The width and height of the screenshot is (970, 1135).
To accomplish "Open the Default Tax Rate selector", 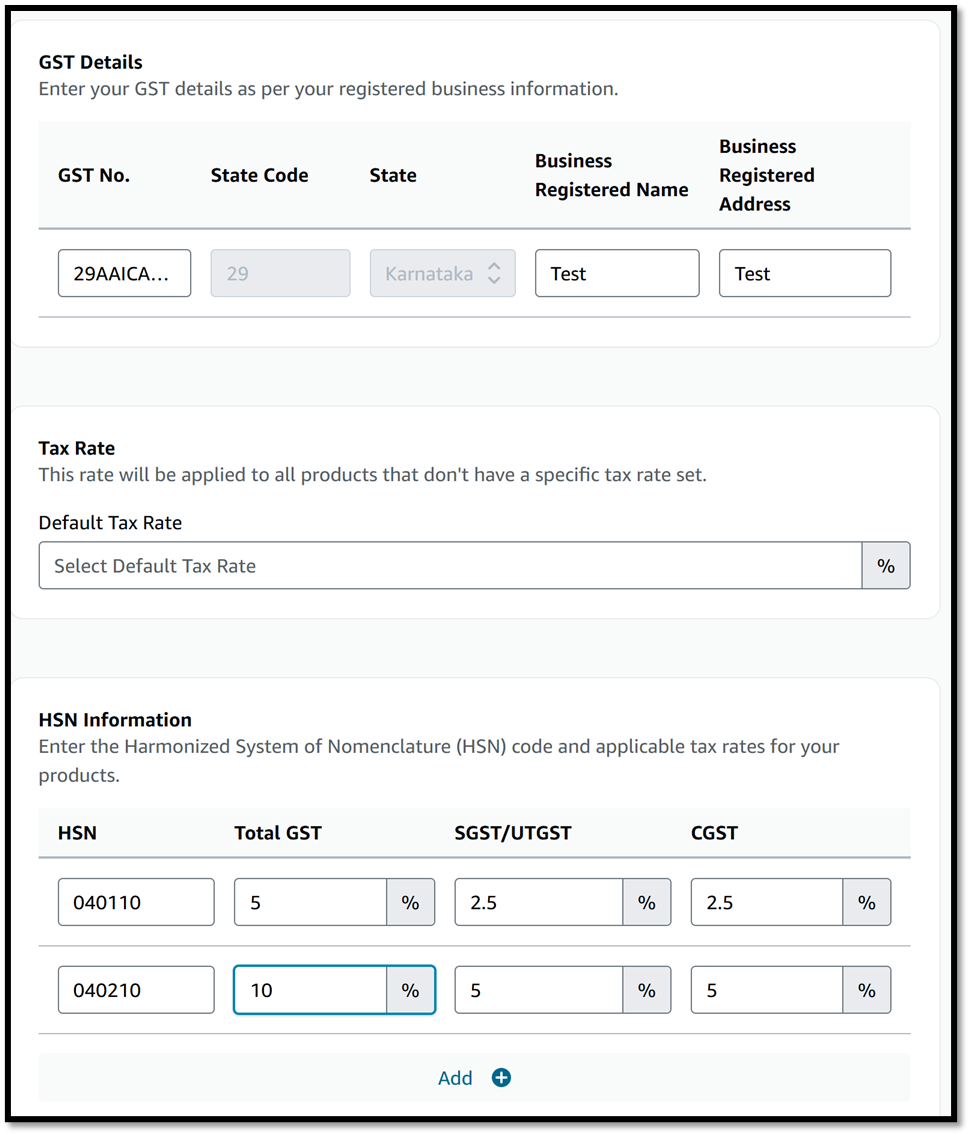I will [x=450, y=566].
